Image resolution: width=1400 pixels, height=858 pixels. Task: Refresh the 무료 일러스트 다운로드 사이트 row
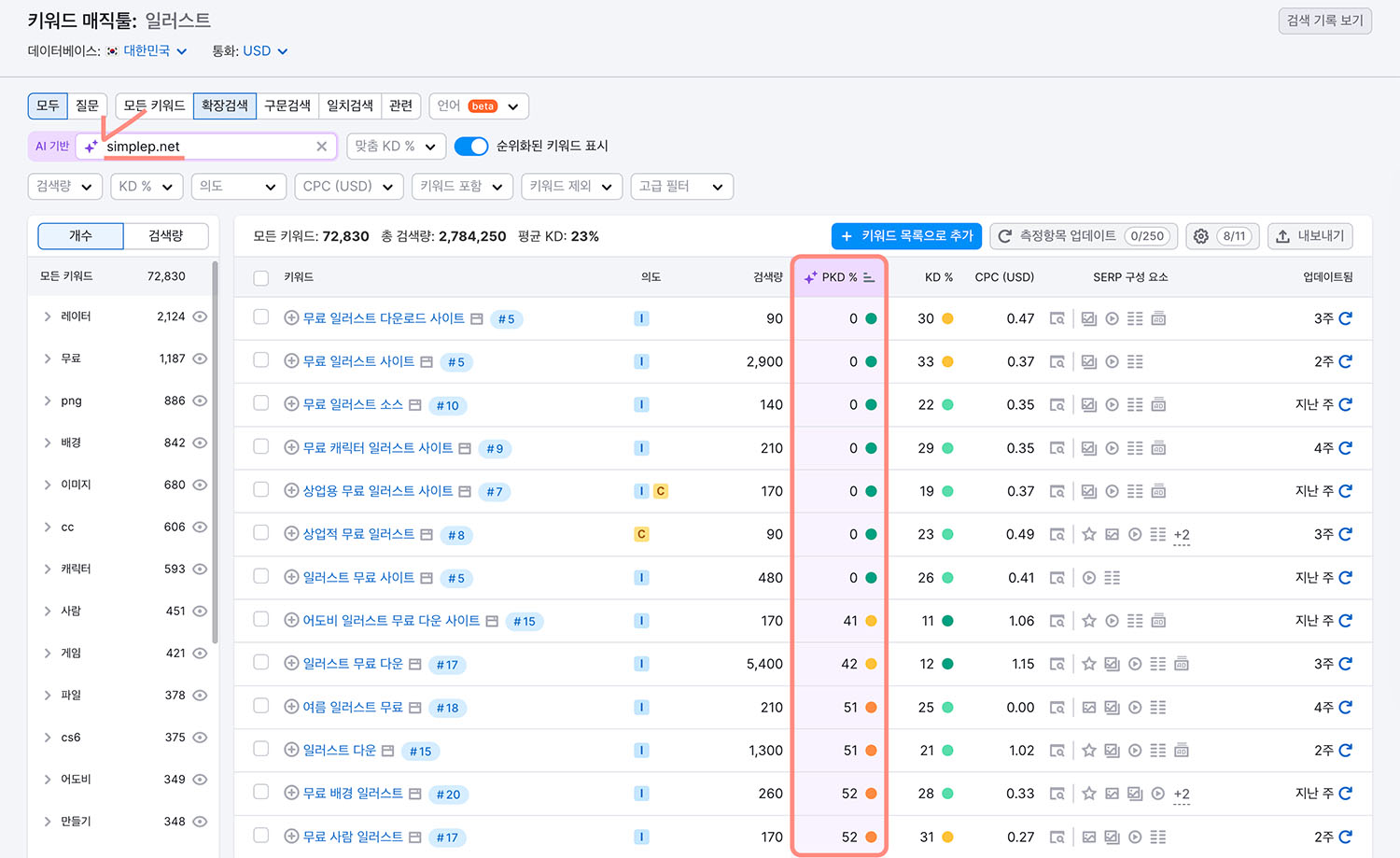(x=1345, y=318)
